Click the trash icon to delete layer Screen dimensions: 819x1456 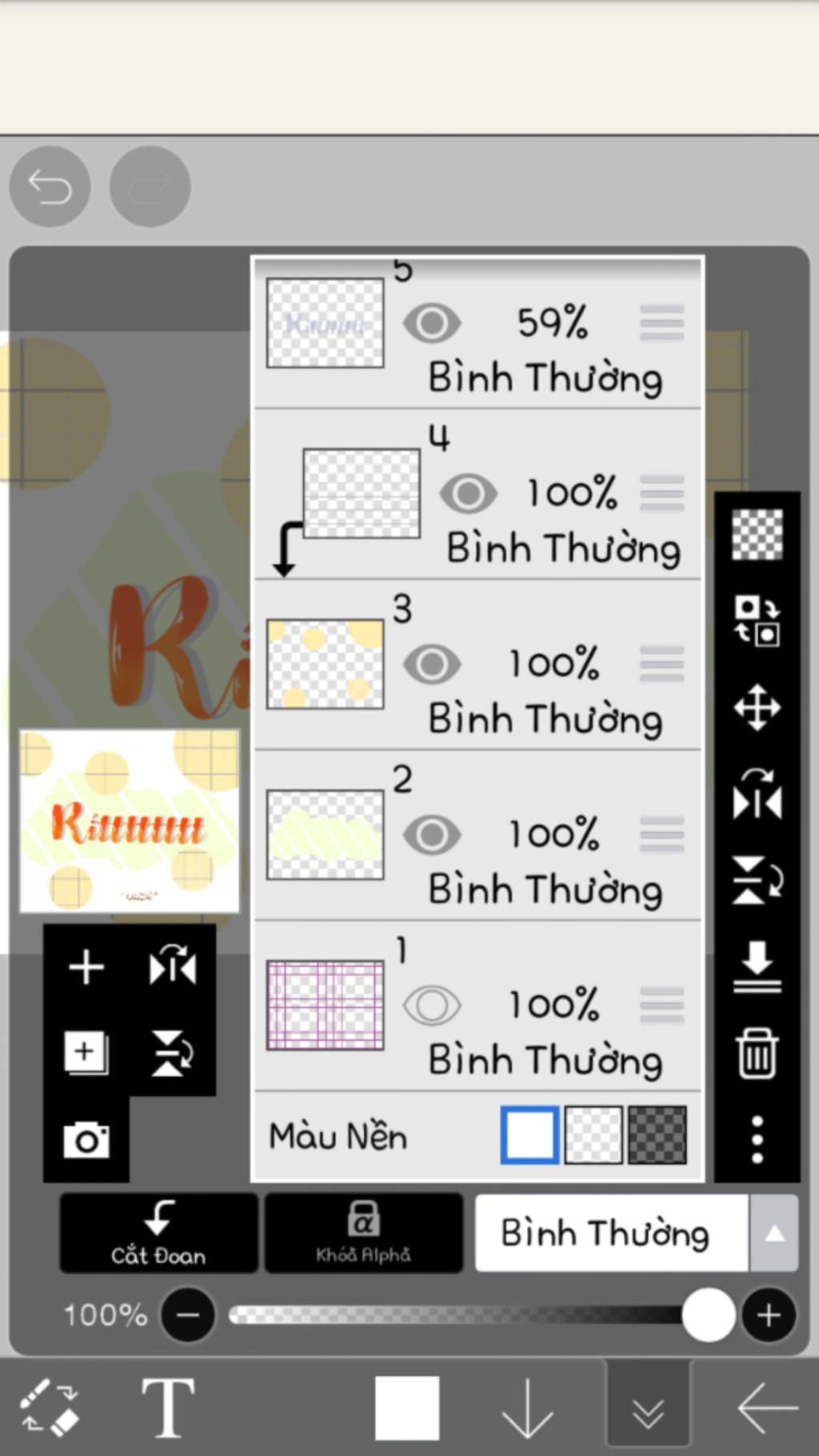tap(757, 1054)
